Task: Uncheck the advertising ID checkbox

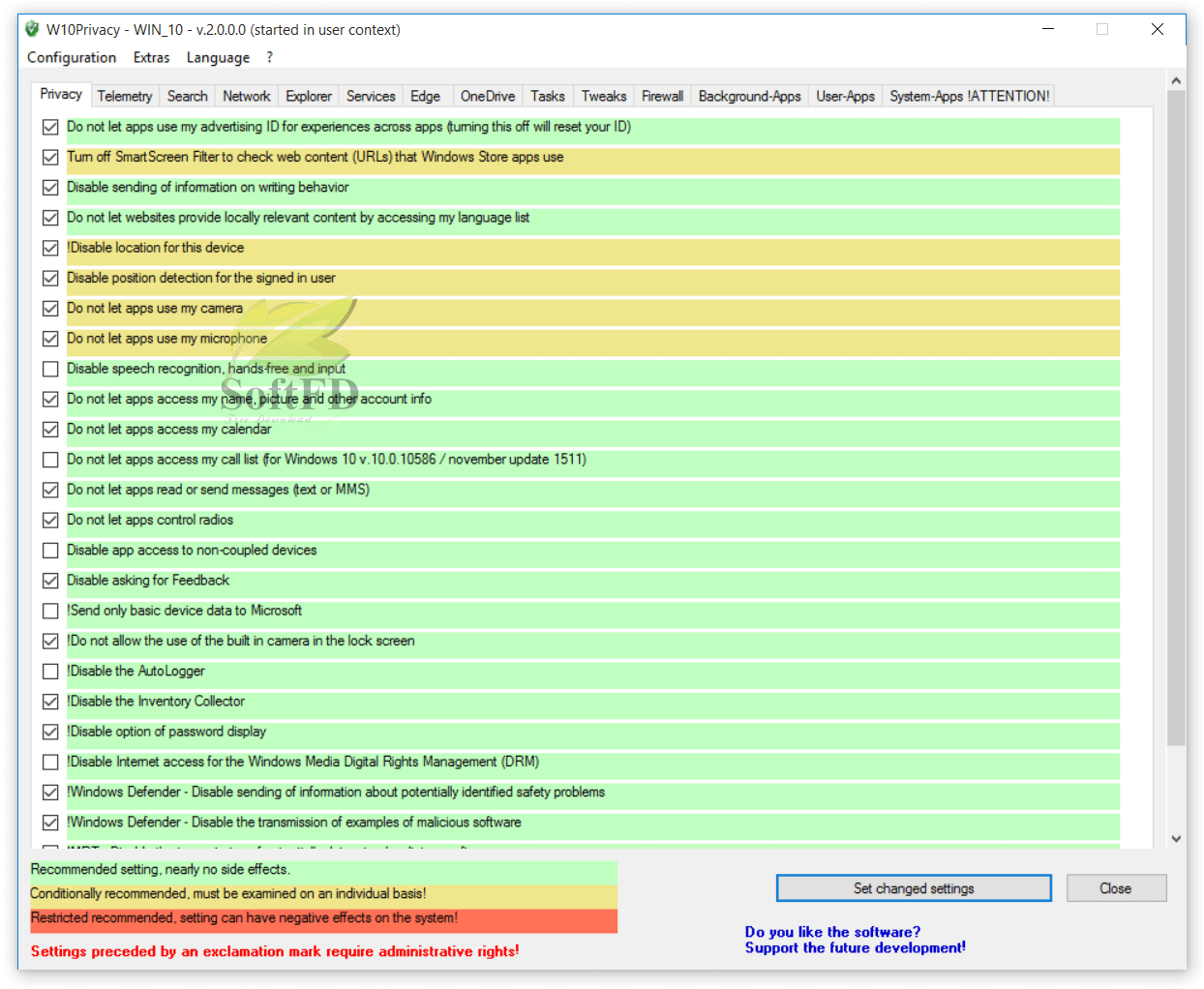Action: 50,127
